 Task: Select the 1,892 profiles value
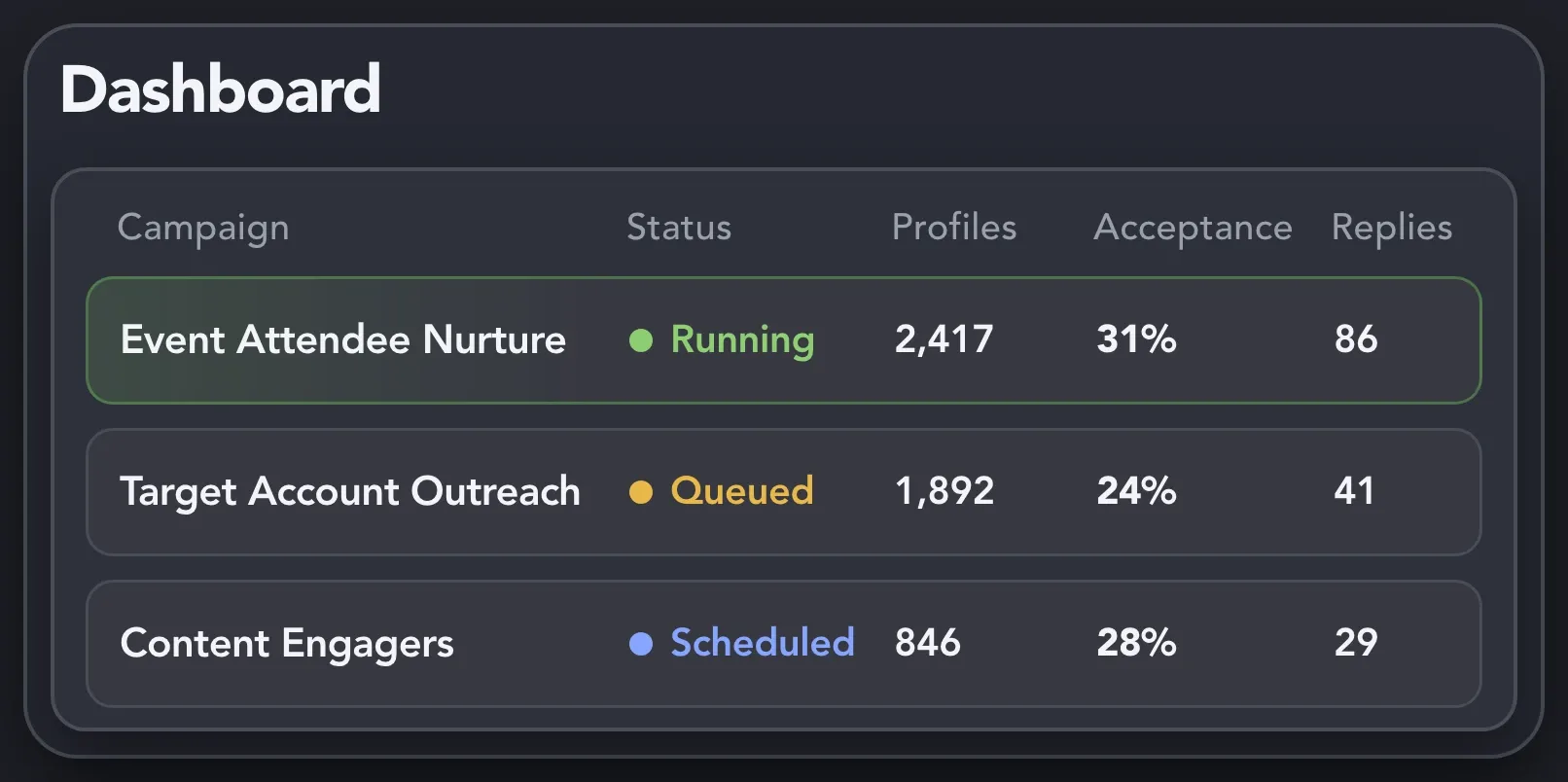[x=944, y=491]
